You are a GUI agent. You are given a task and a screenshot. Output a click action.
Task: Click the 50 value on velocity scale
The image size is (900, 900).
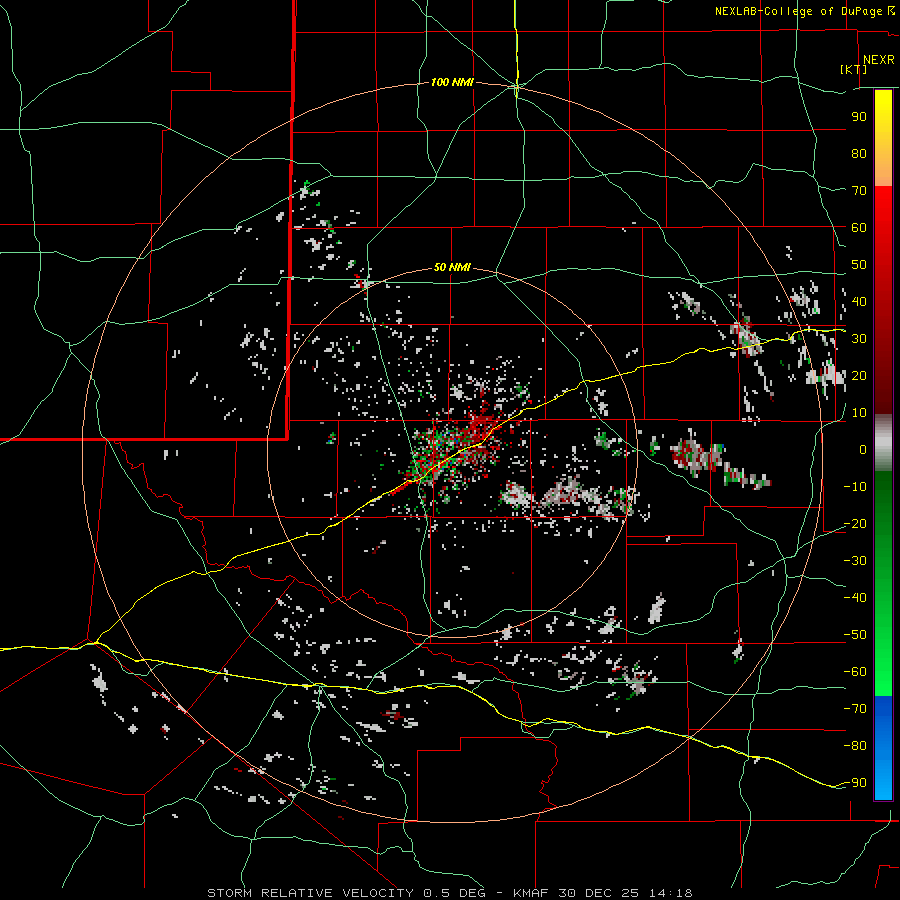coord(859,265)
